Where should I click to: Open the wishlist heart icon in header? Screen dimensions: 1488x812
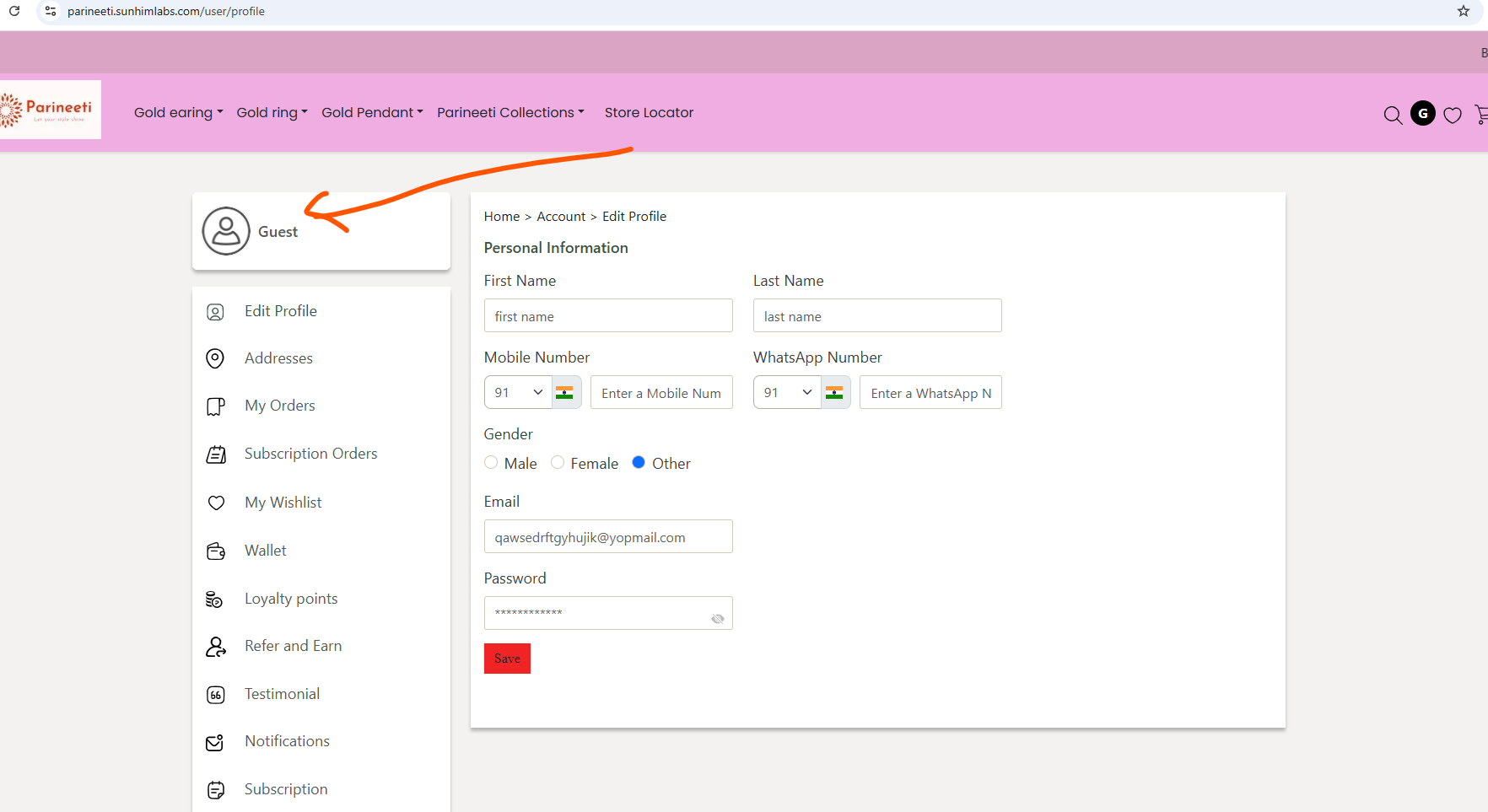point(1453,116)
